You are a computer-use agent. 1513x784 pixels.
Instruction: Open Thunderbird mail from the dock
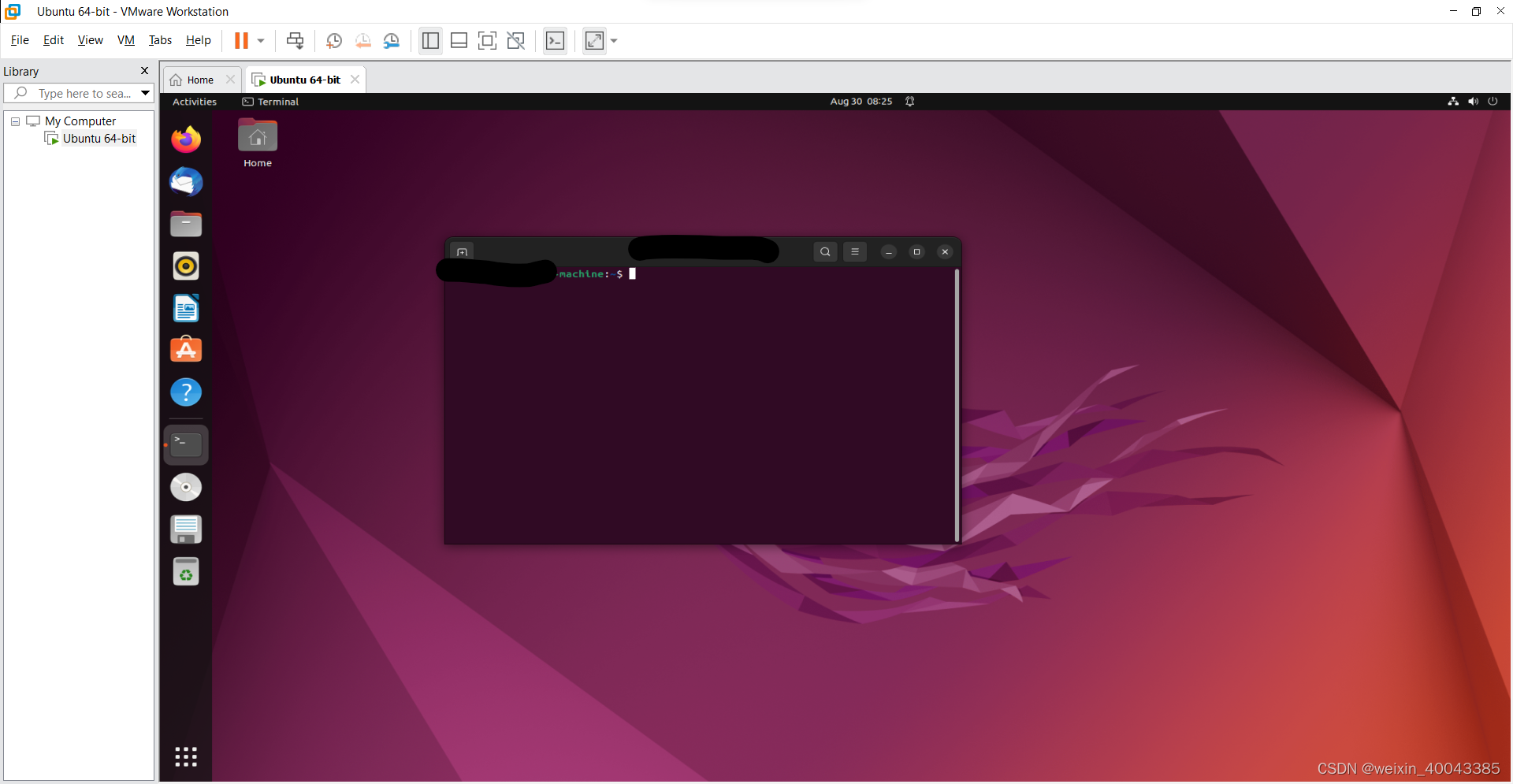[x=185, y=182]
